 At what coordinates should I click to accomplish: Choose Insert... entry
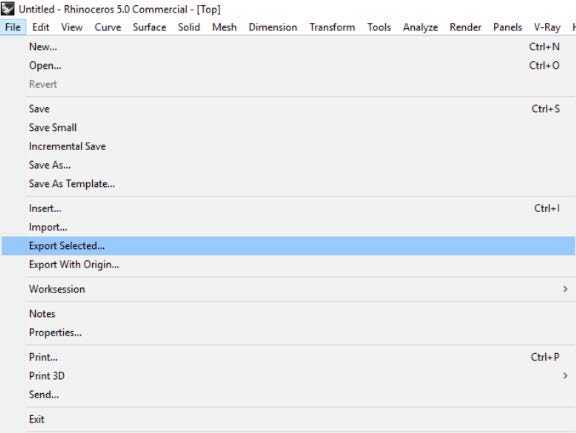click(288, 208)
